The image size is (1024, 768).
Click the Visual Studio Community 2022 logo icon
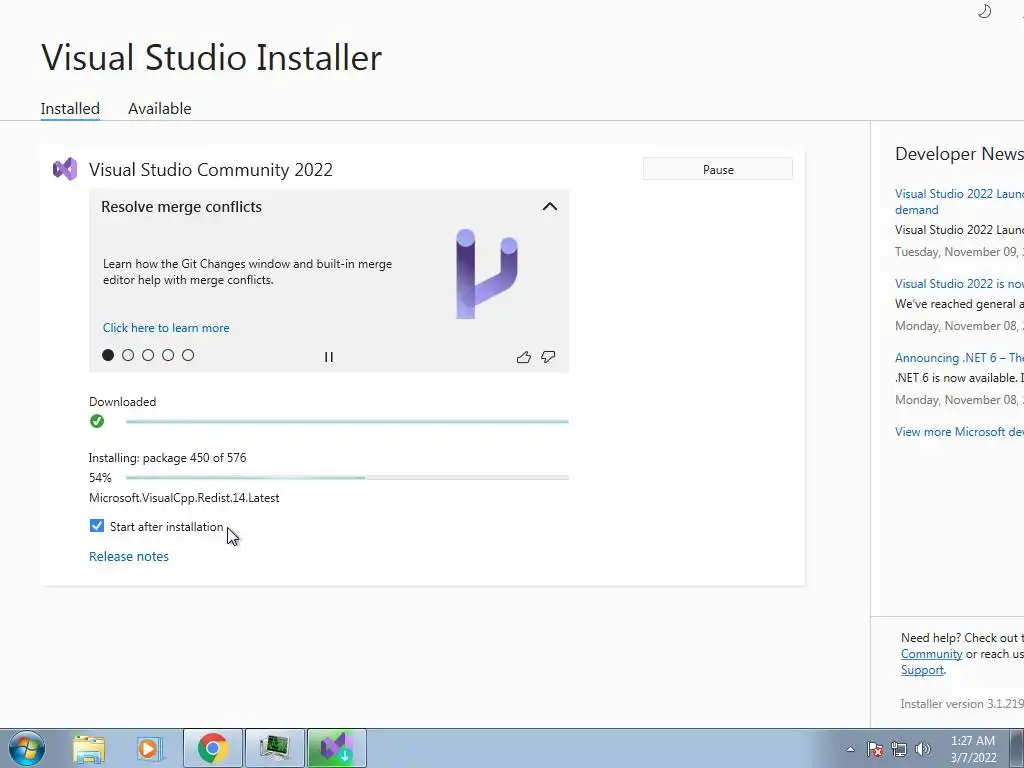[x=65, y=170]
